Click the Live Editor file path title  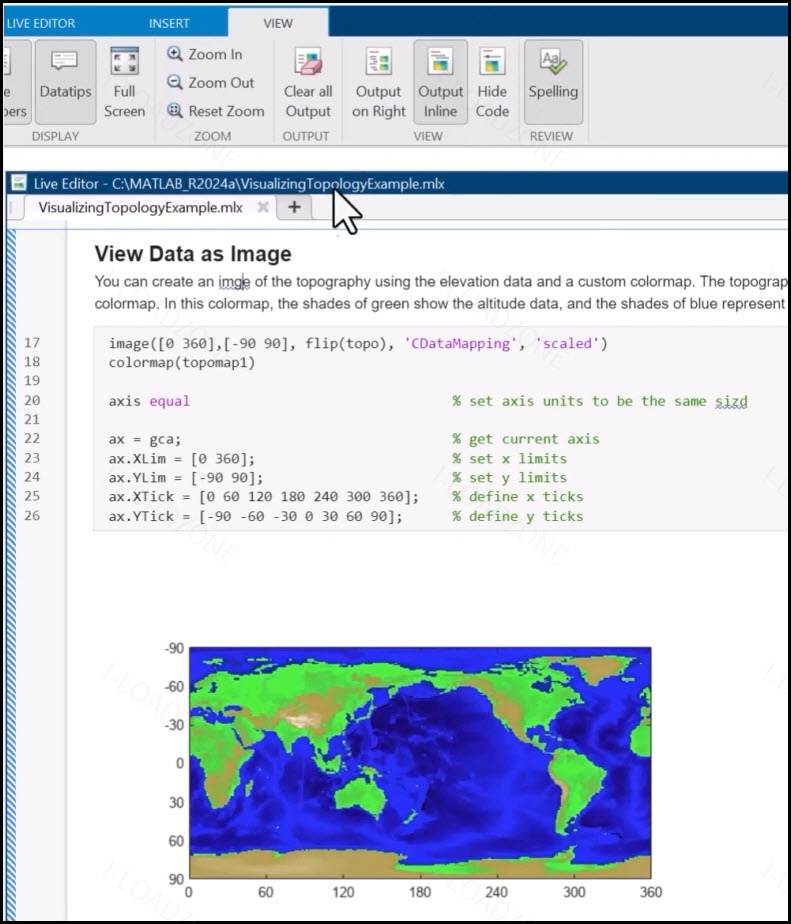click(x=239, y=183)
